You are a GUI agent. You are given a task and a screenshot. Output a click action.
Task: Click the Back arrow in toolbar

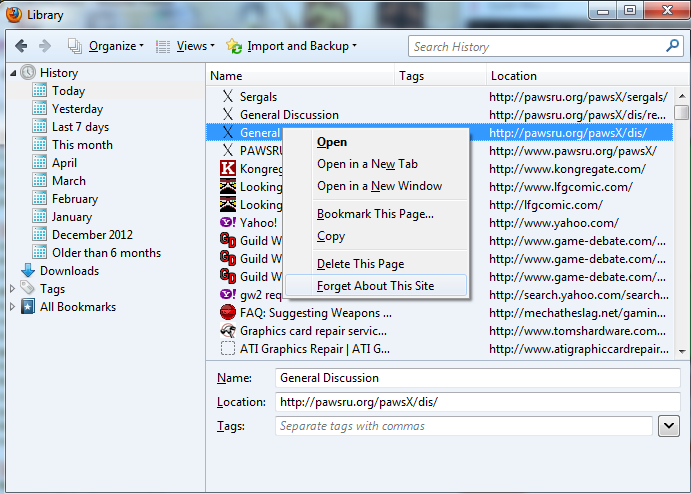coord(21,46)
